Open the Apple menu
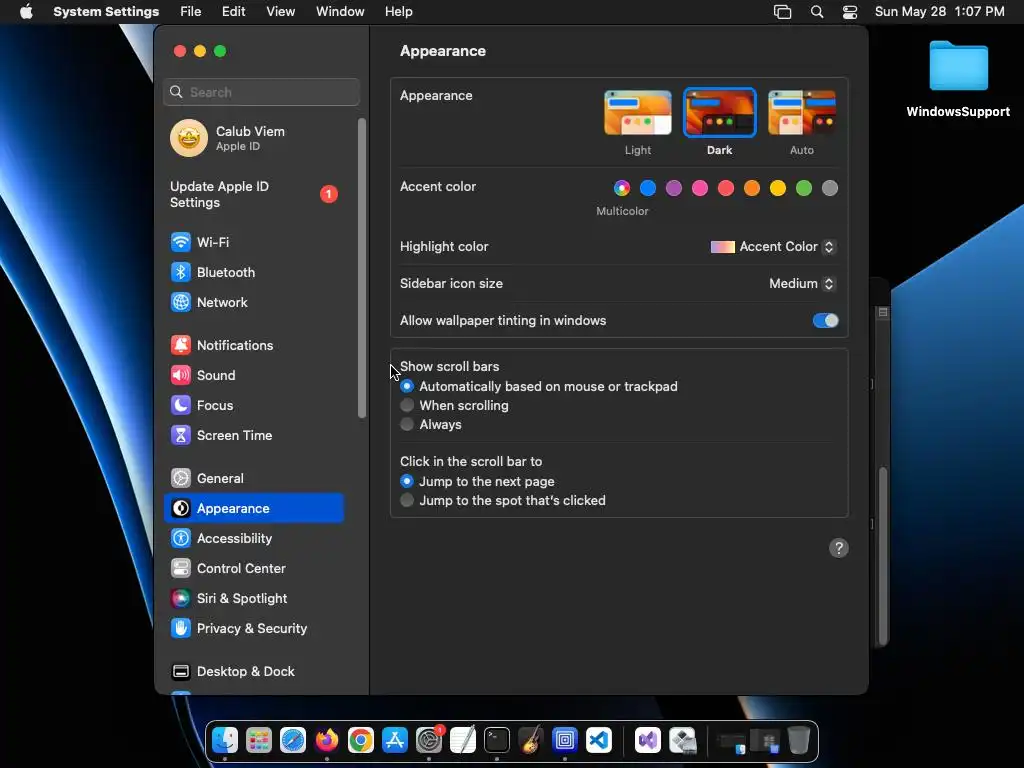The height and width of the screenshot is (768, 1024). pos(26,12)
